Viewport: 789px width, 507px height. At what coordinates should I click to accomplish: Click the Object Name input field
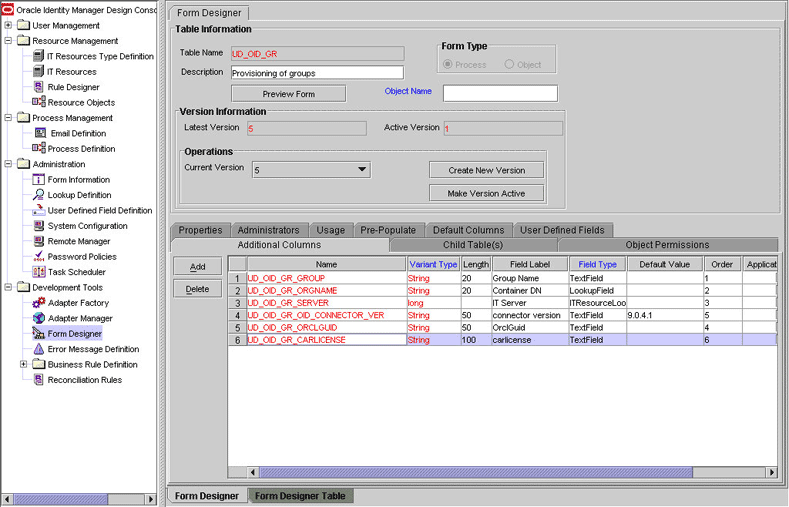coord(500,93)
